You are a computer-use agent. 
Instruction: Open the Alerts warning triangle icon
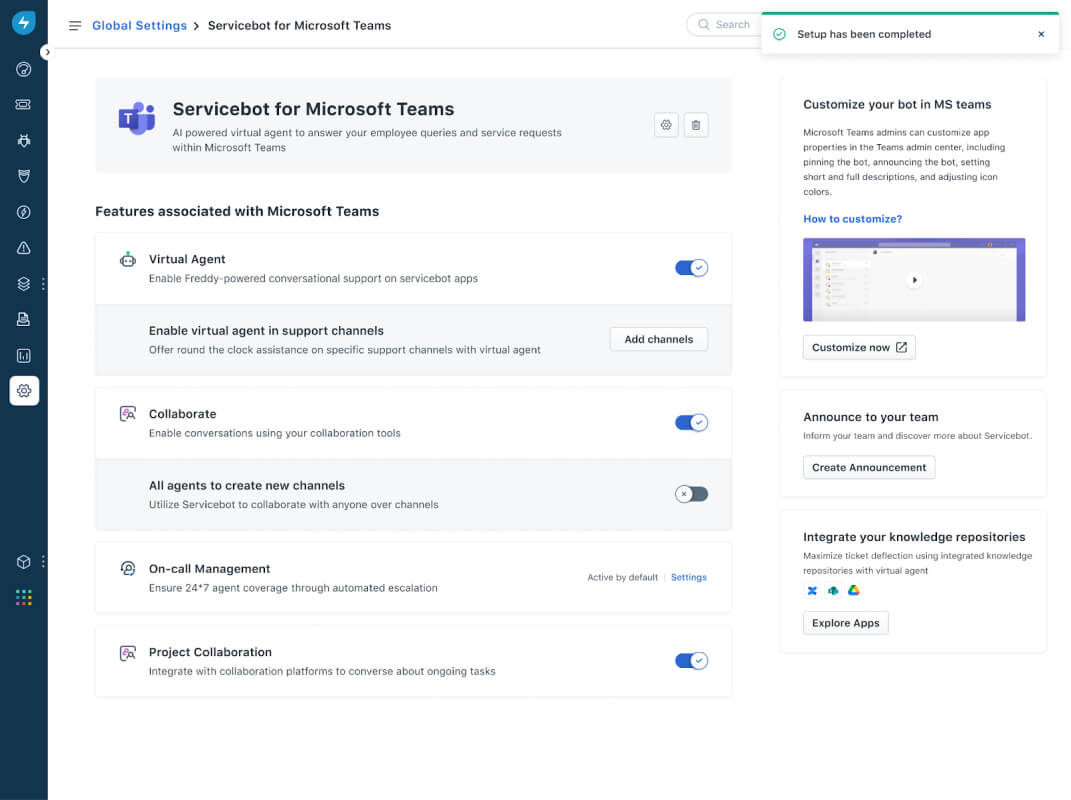(24, 248)
